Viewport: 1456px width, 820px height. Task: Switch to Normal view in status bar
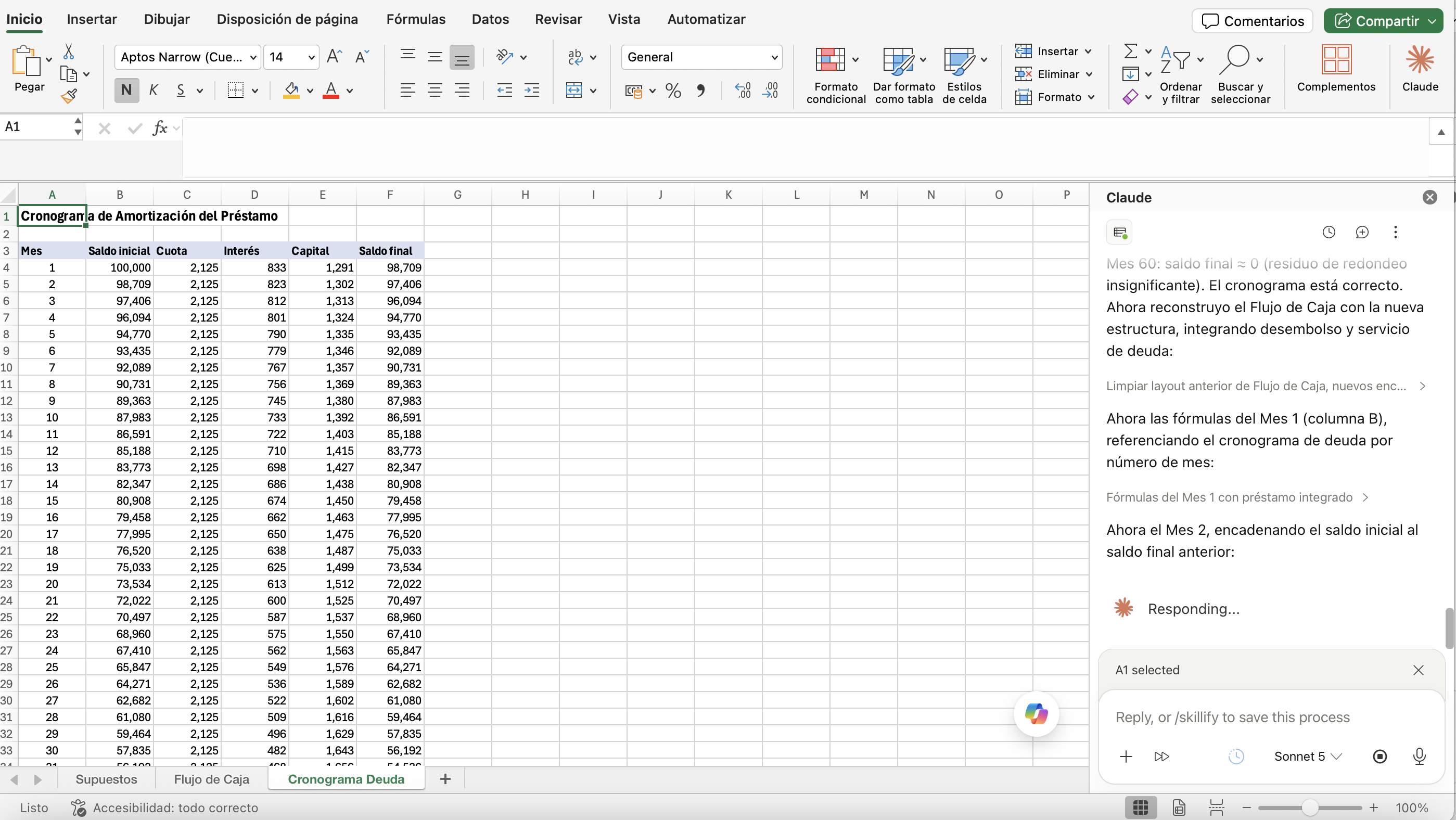click(x=1141, y=808)
